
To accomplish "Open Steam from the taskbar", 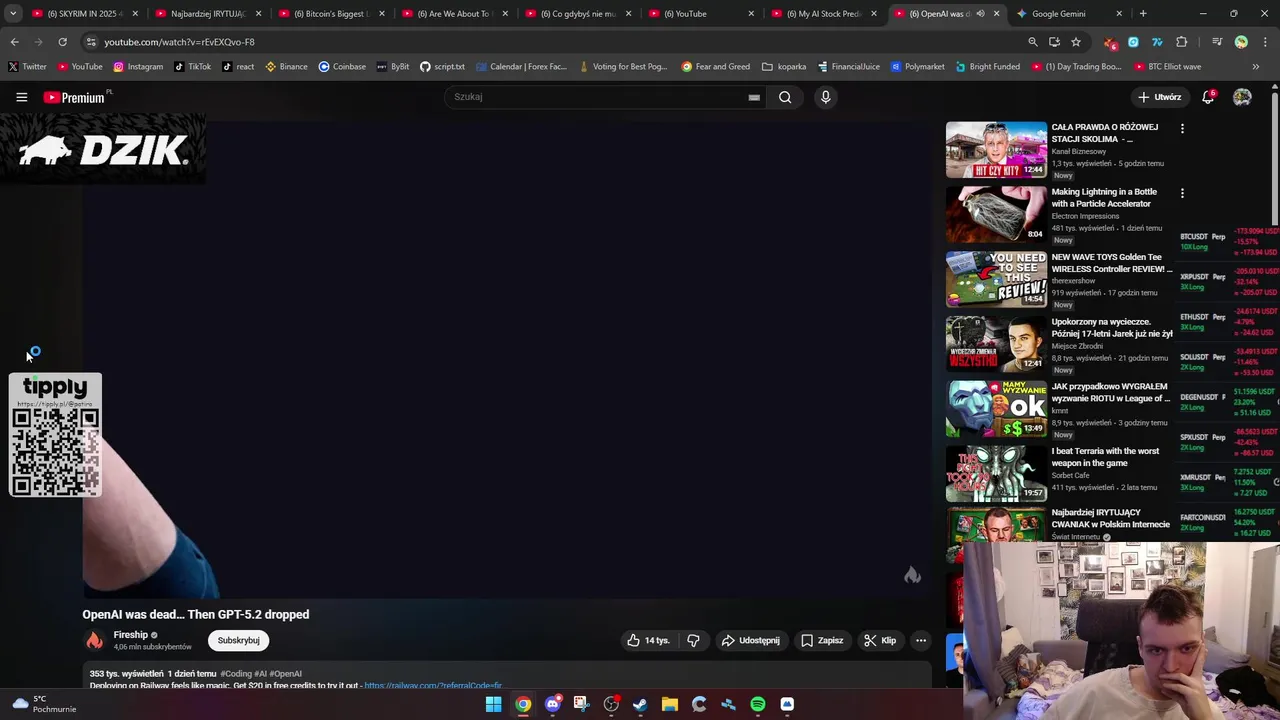I will pyautogui.click(x=640, y=704).
